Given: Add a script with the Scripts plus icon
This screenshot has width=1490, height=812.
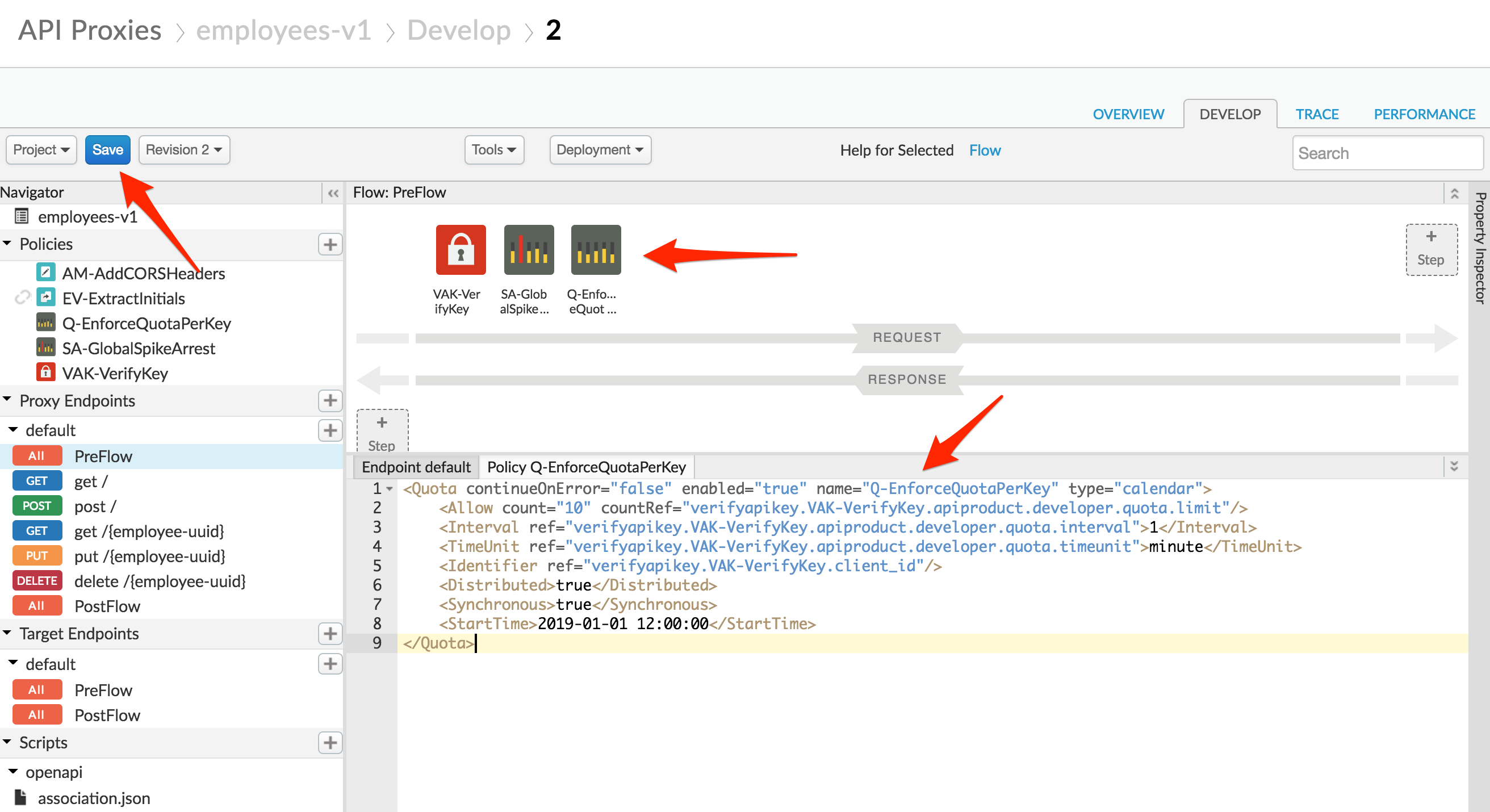Looking at the screenshot, I should [x=330, y=743].
